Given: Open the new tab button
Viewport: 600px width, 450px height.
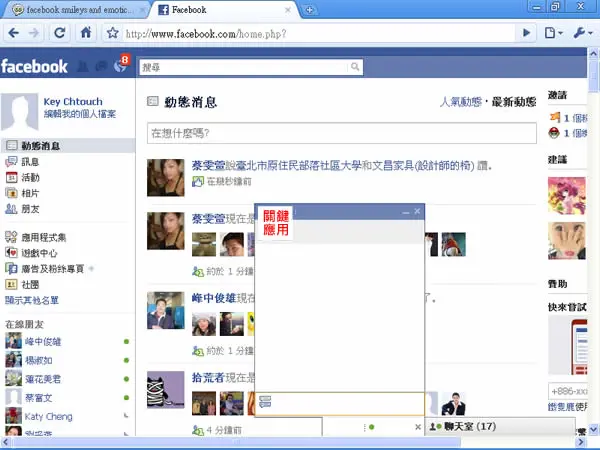Looking at the screenshot, I should (310, 10).
